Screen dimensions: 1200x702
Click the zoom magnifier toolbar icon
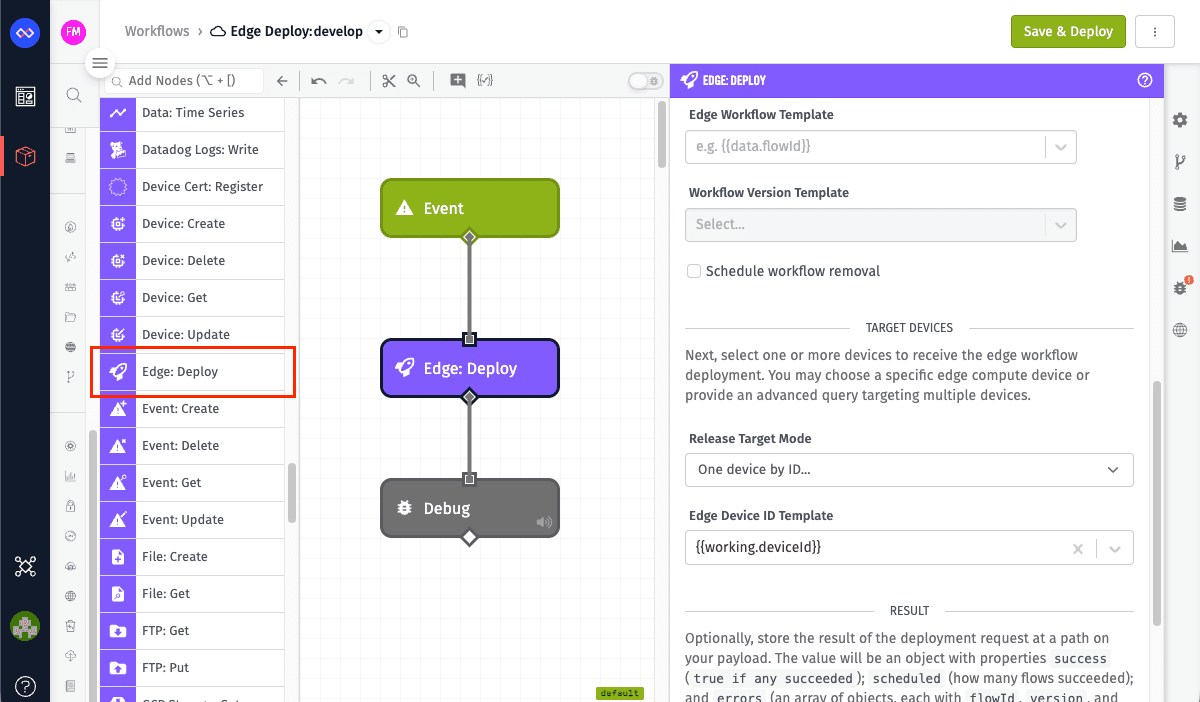(x=413, y=81)
